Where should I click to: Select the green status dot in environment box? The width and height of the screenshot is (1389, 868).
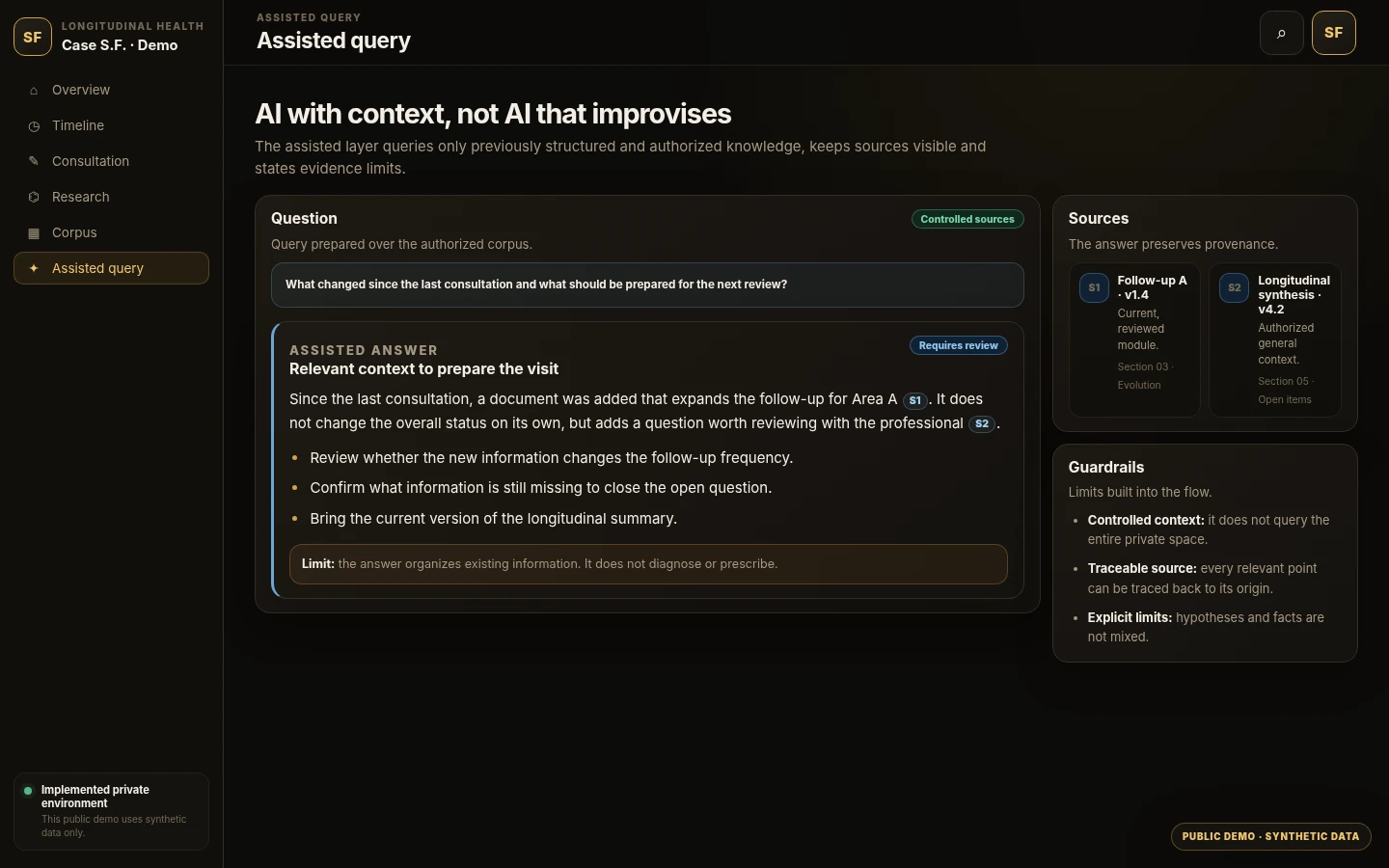pos(28,791)
